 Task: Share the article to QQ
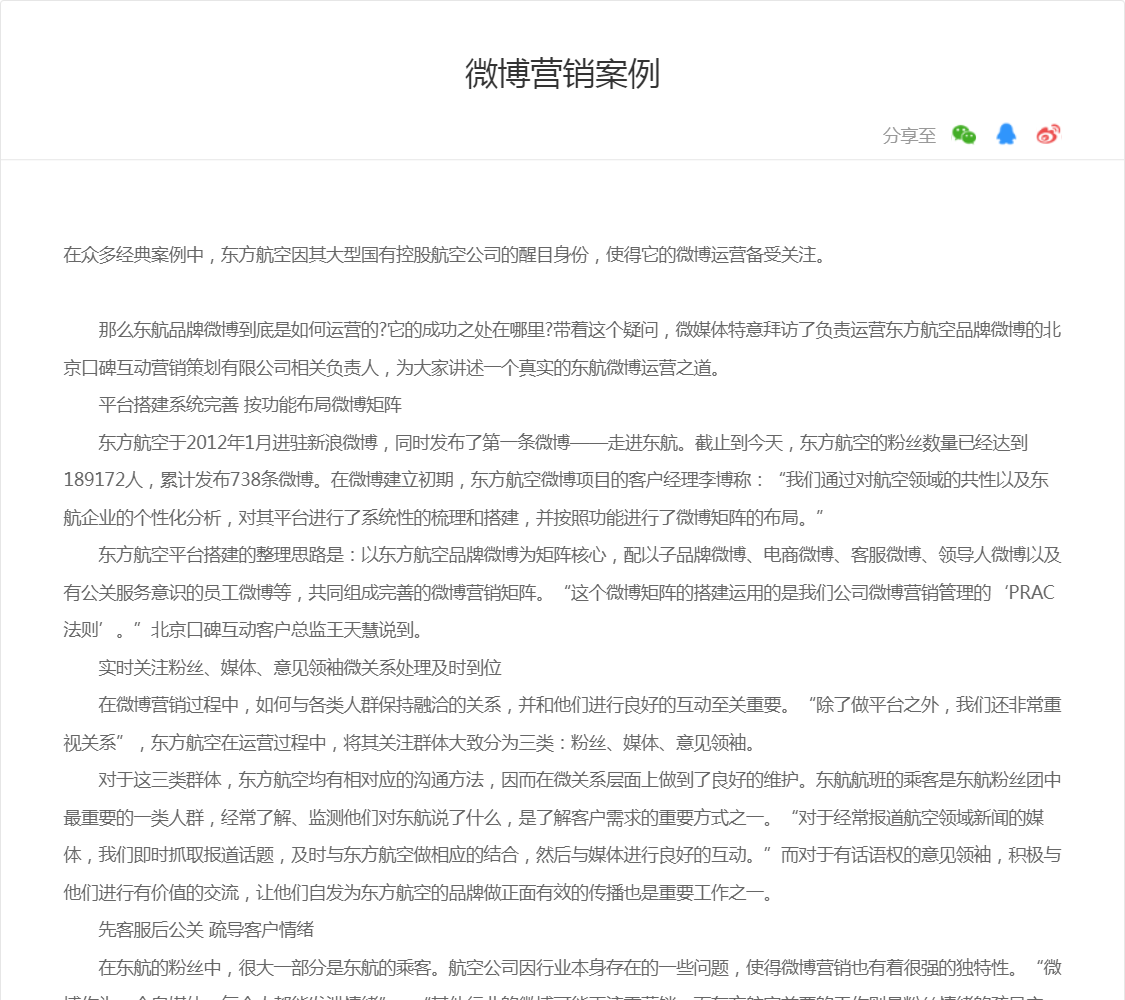1006,134
